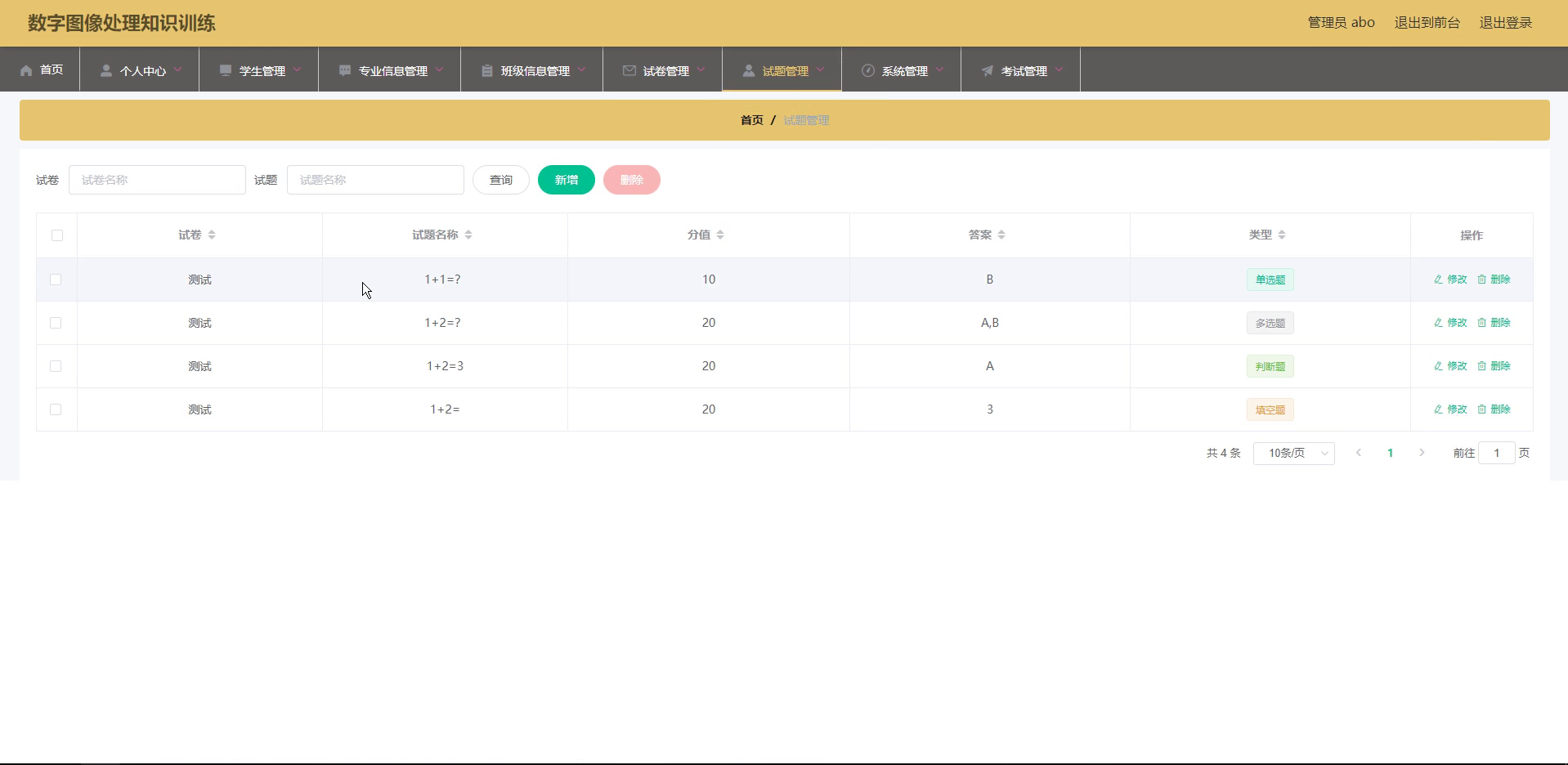Click the user icon in 试题管理

click(749, 70)
